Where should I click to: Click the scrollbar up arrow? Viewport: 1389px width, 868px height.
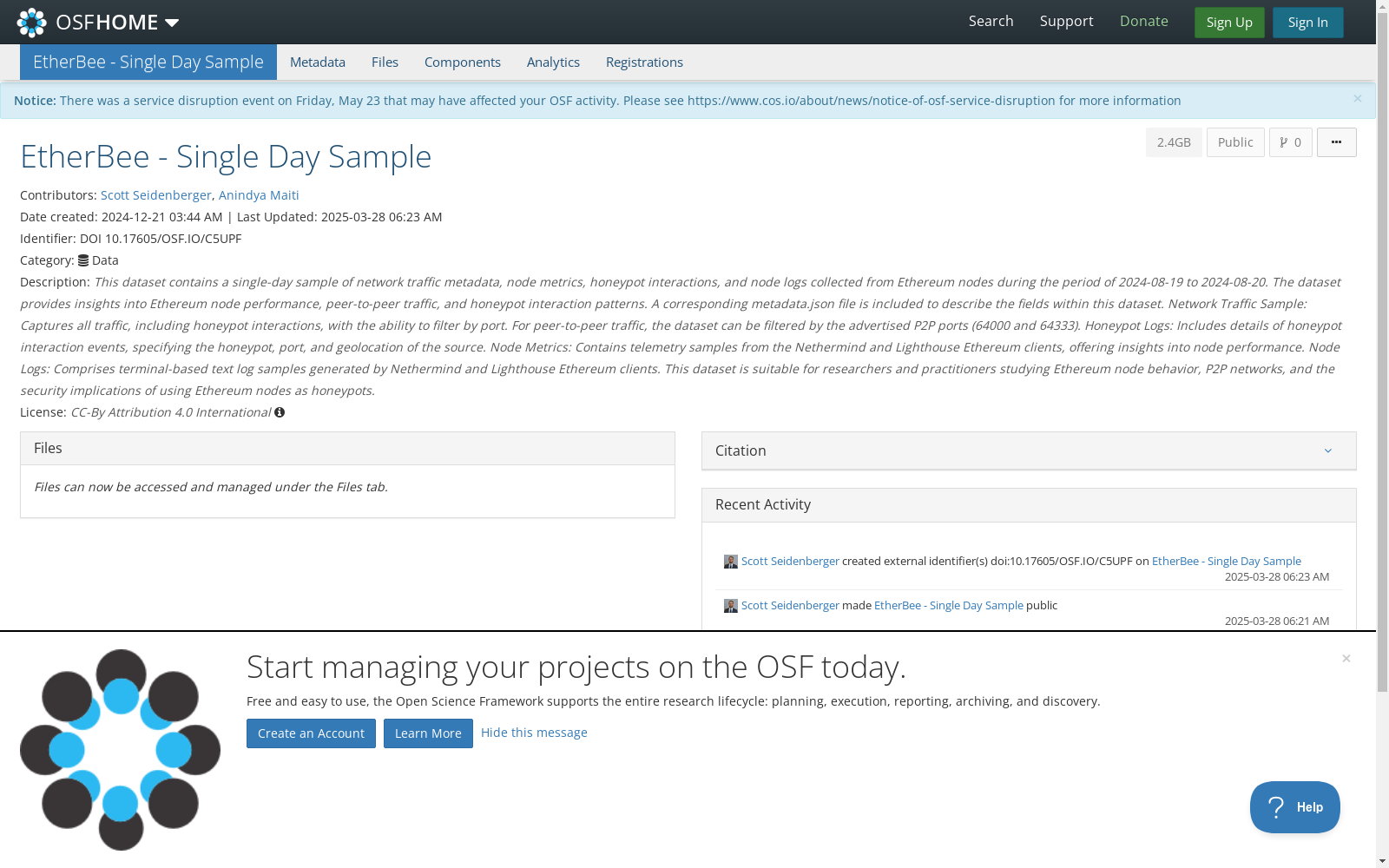[1382, 7]
